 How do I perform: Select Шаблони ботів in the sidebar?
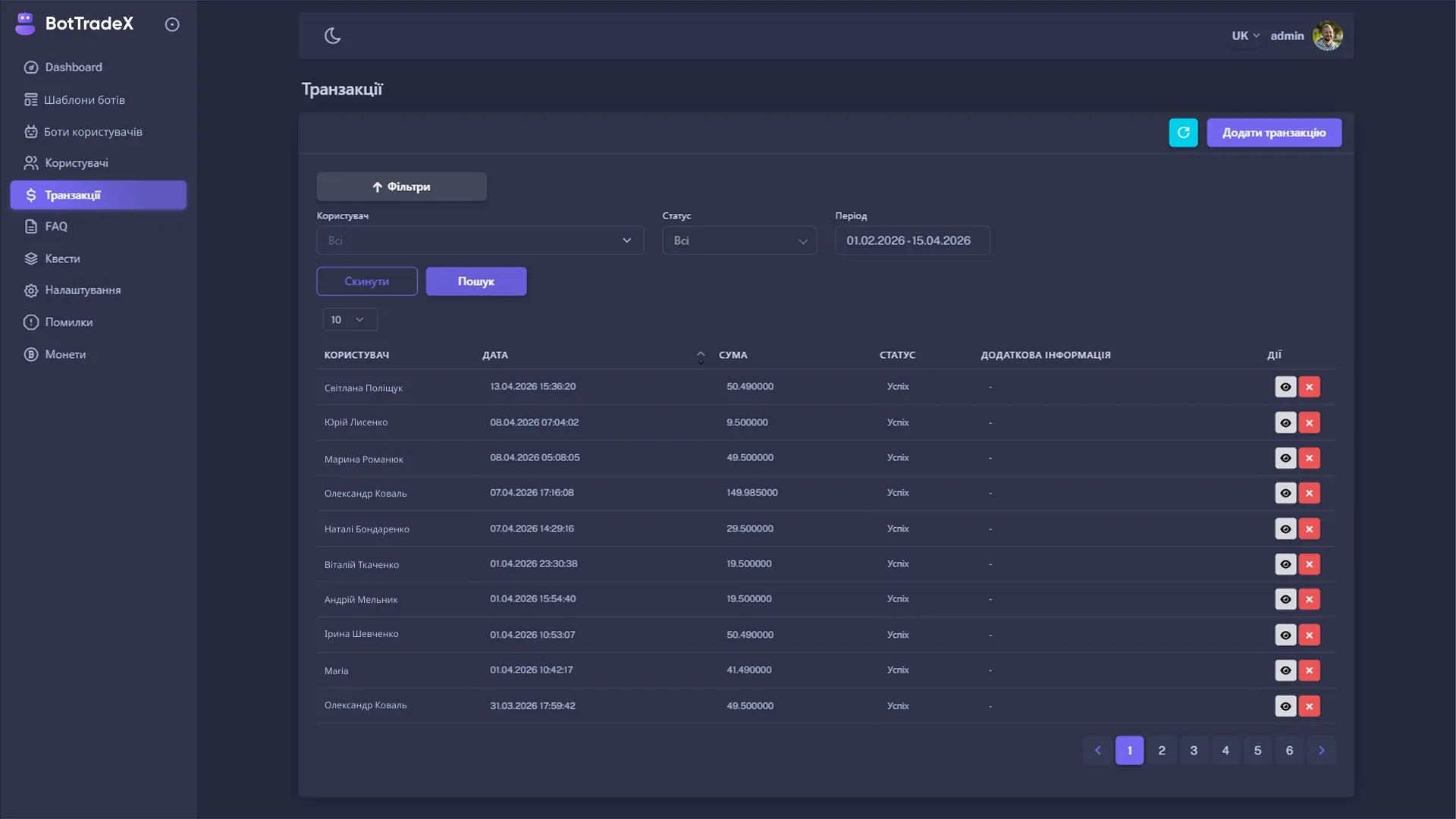(86, 99)
